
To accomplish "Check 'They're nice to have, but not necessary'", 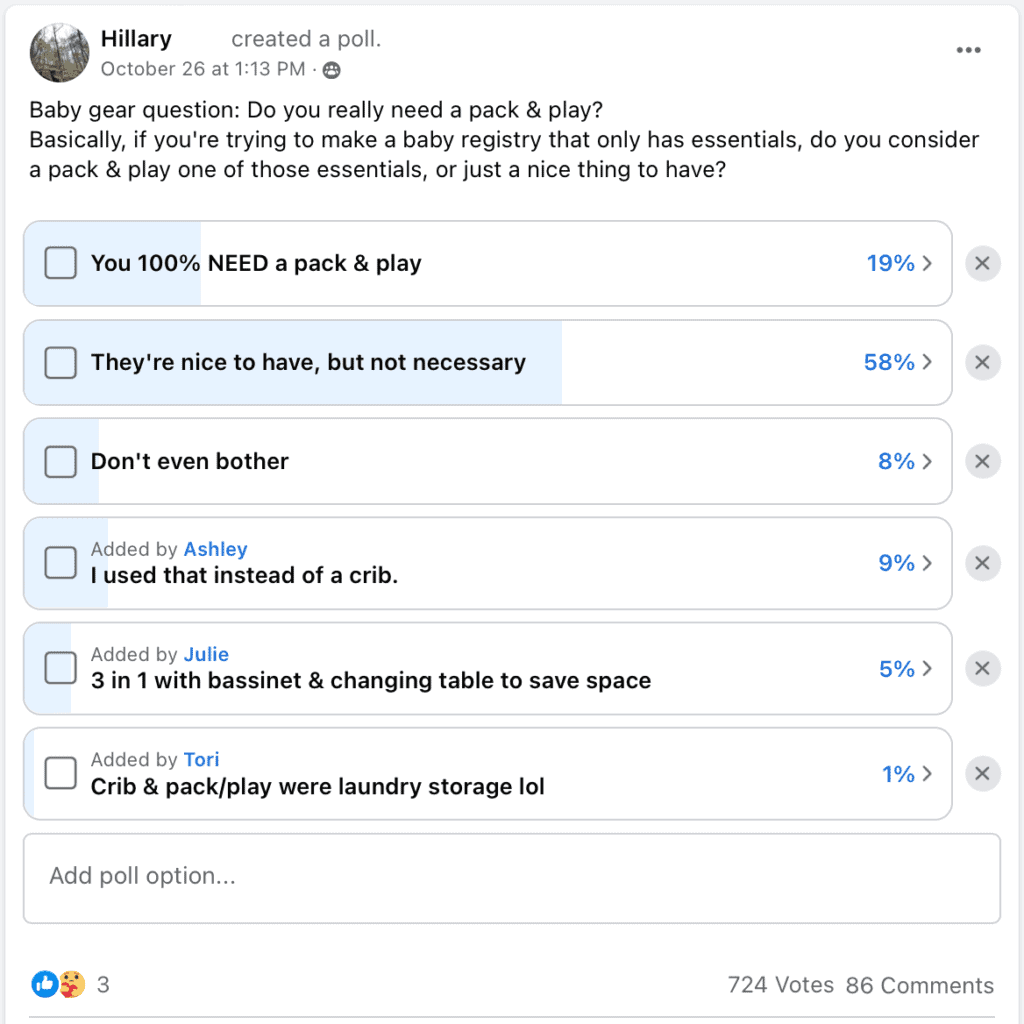I will coord(61,362).
